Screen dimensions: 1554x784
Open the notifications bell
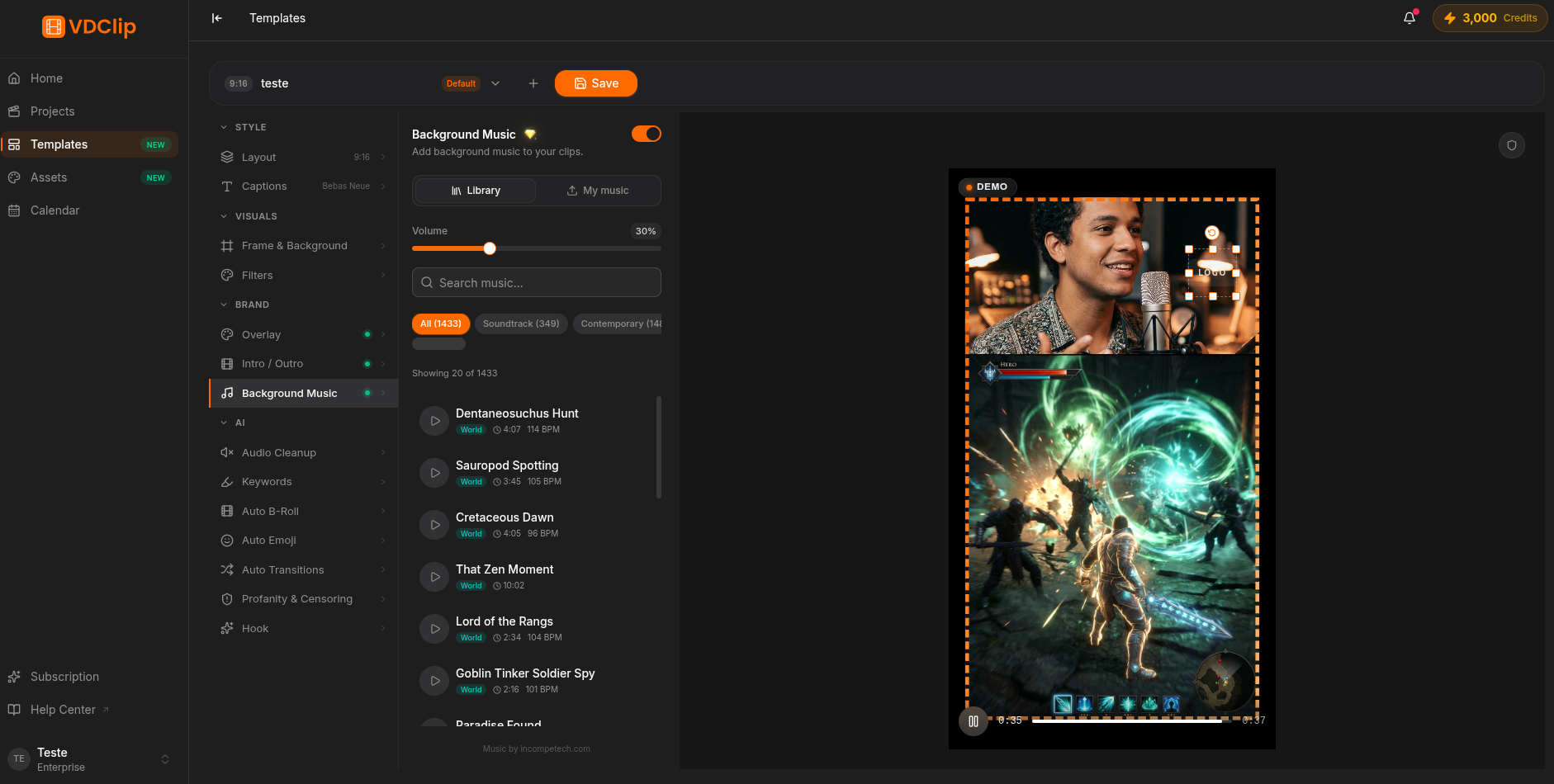pos(1409,18)
